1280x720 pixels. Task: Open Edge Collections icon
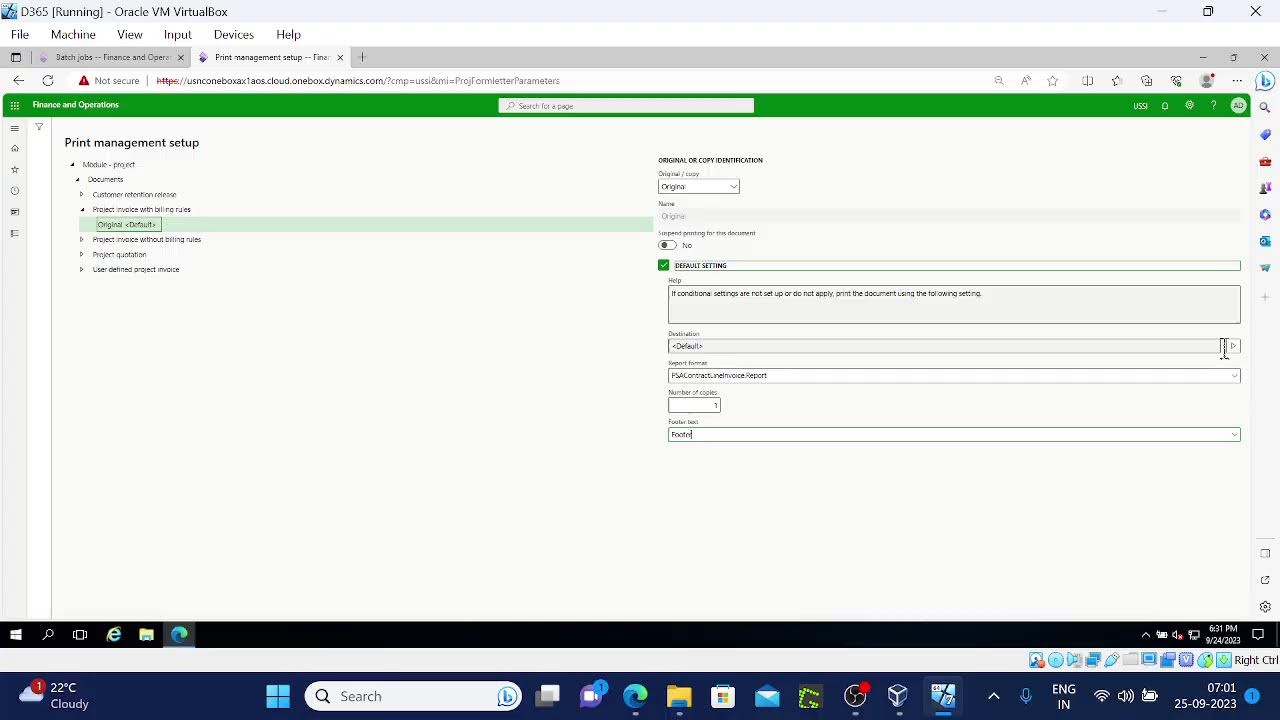pos(1146,81)
